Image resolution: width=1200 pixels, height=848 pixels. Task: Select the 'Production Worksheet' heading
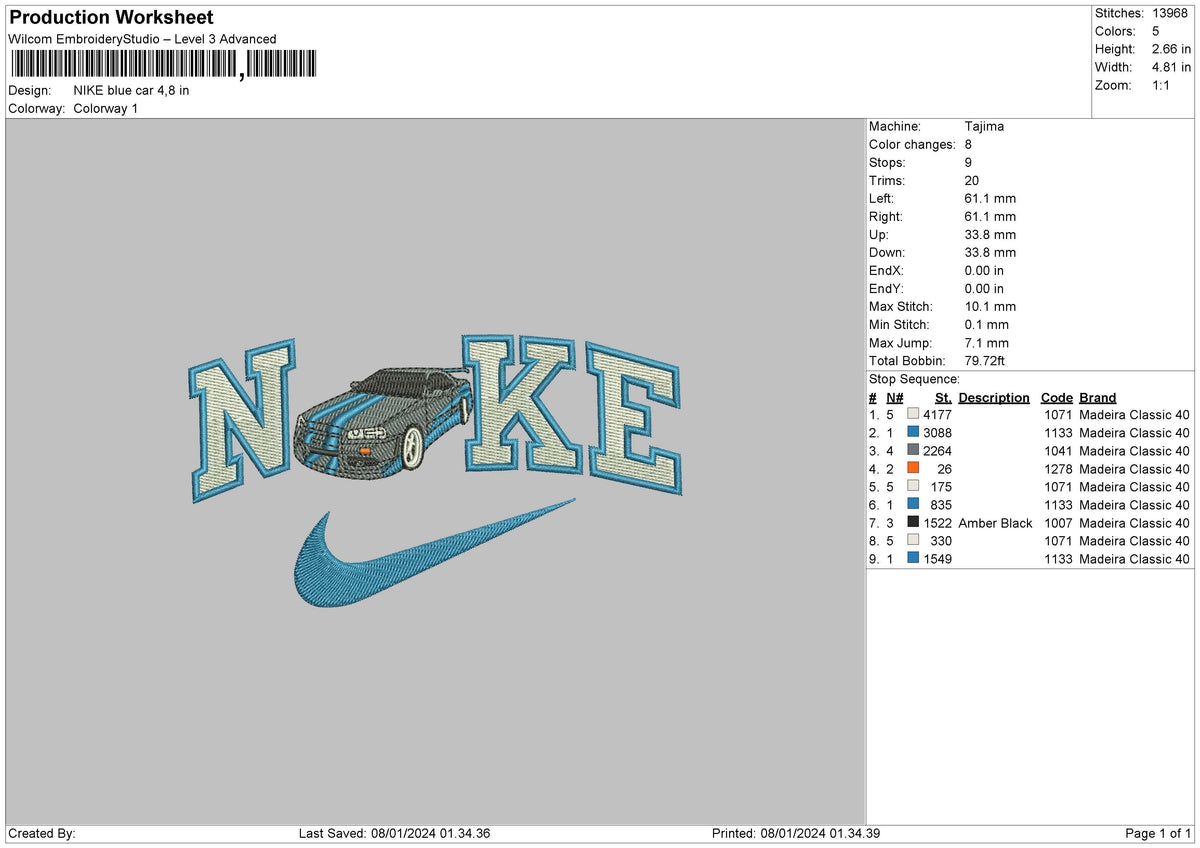(x=111, y=18)
